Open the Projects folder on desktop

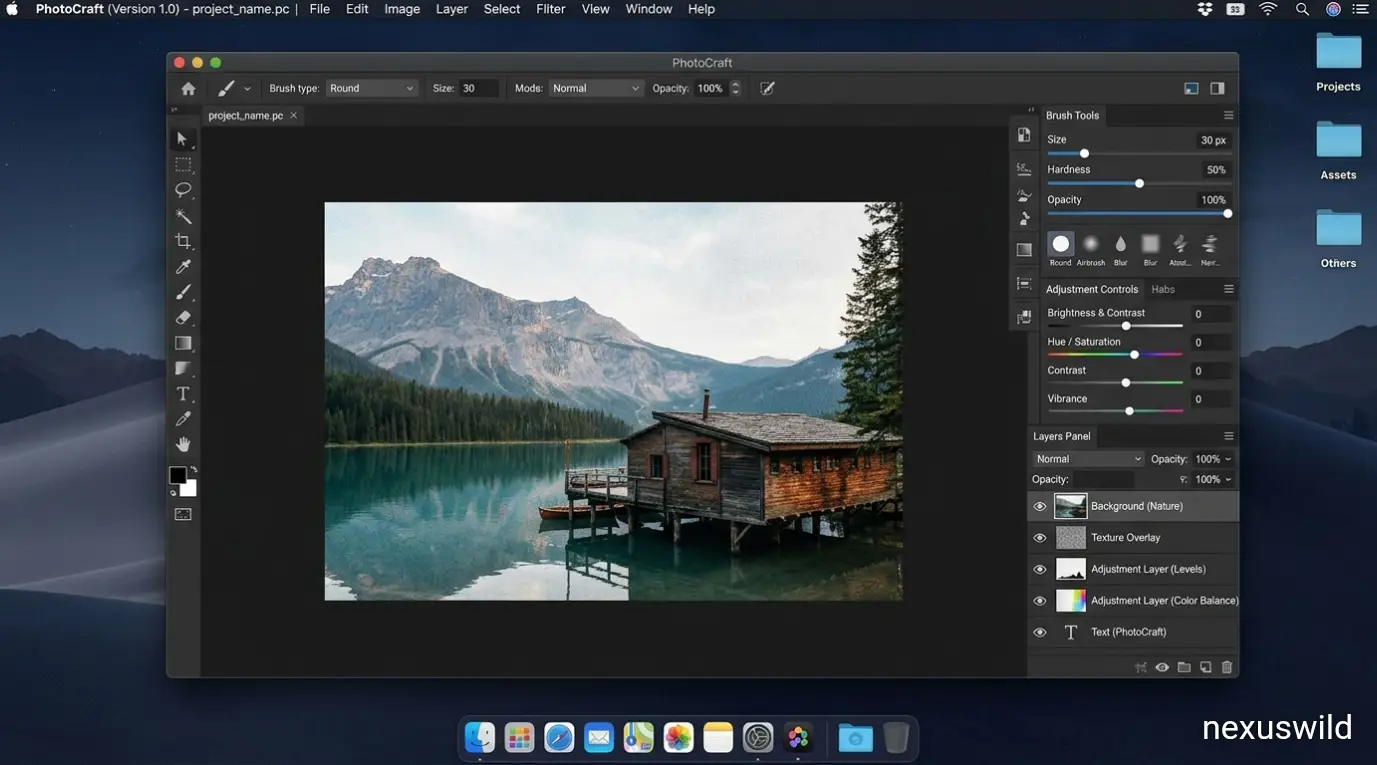coord(1338,62)
